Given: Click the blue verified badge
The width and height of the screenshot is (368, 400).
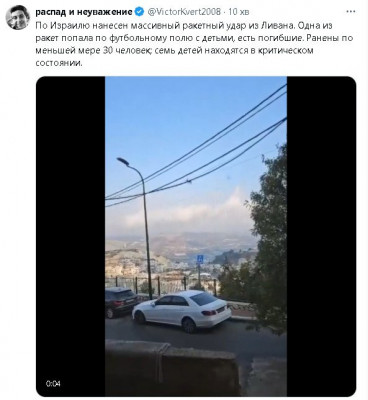Looking at the screenshot, I should click(x=139, y=12).
